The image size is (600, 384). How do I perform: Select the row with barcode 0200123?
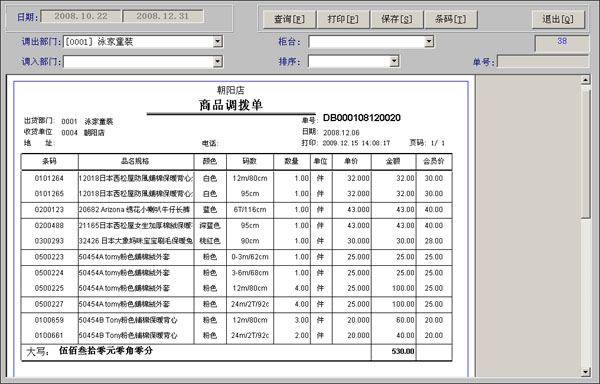click(x=236, y=210)
